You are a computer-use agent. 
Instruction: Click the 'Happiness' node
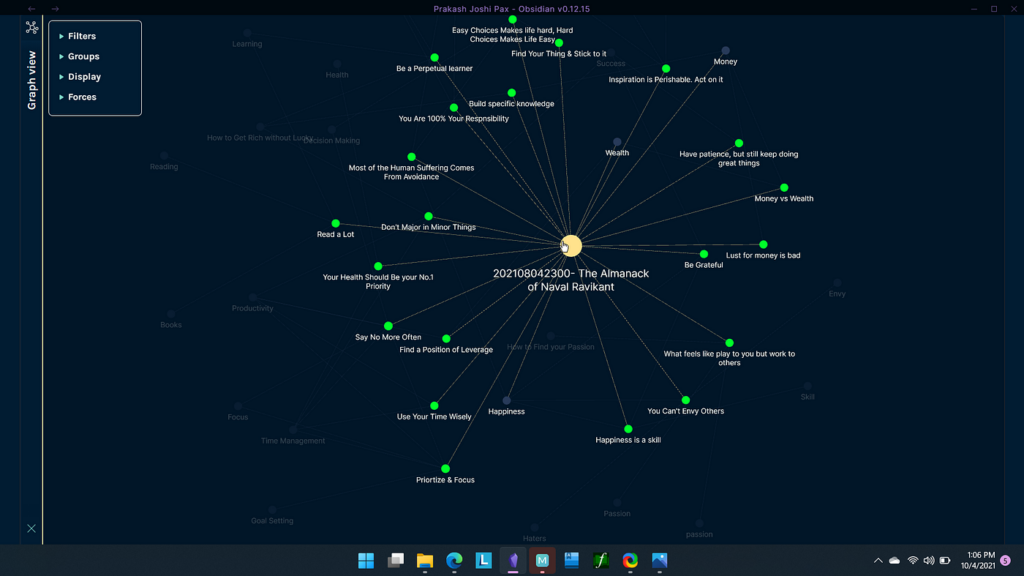click(x=506, y=400)
